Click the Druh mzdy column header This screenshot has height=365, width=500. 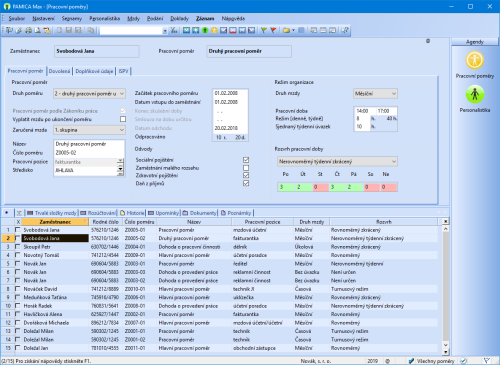point(312,222)
